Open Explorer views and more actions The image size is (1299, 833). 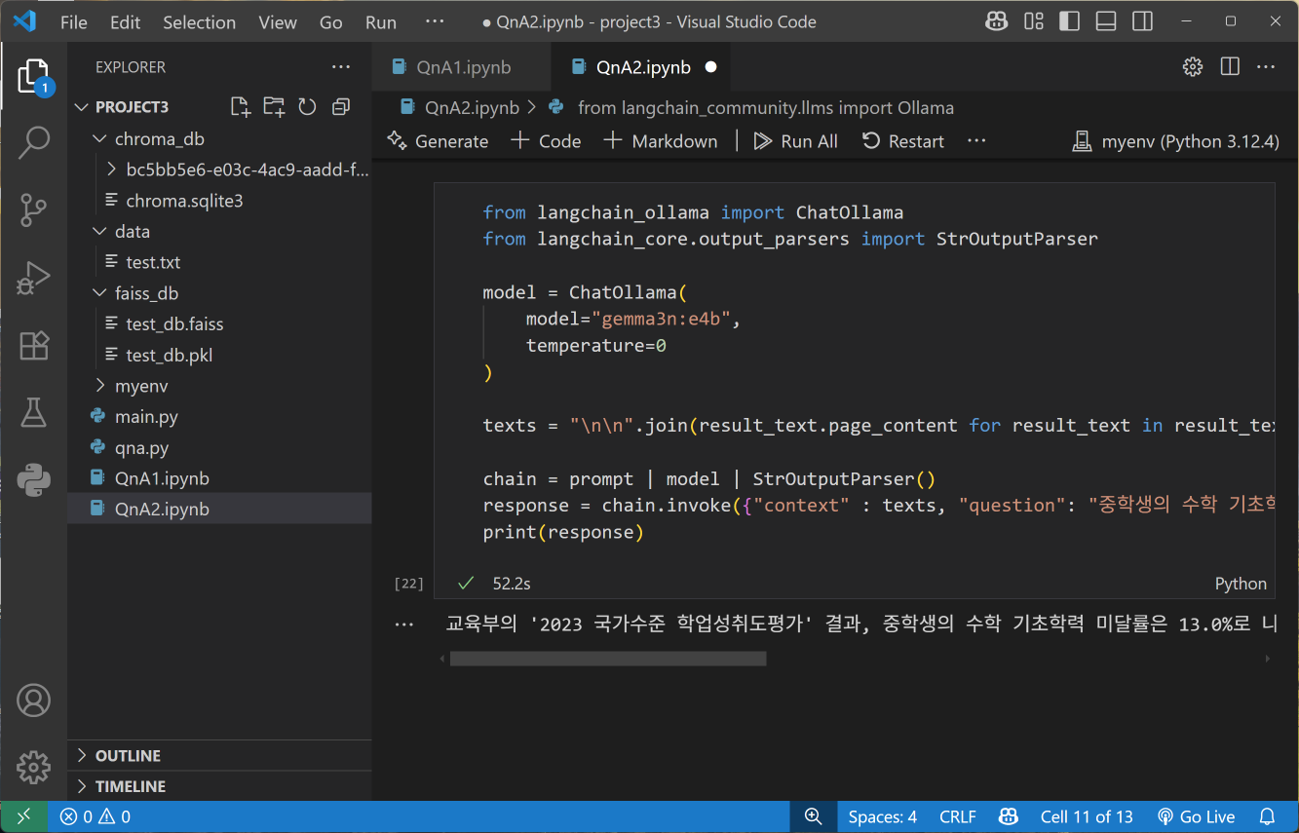click(341, 67)
